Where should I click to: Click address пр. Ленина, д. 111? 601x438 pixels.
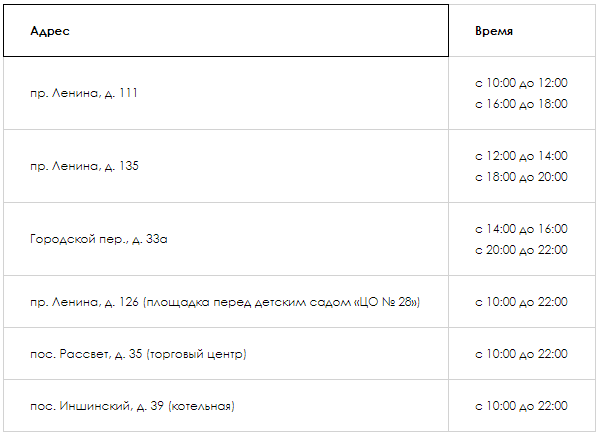pos(84,93)
